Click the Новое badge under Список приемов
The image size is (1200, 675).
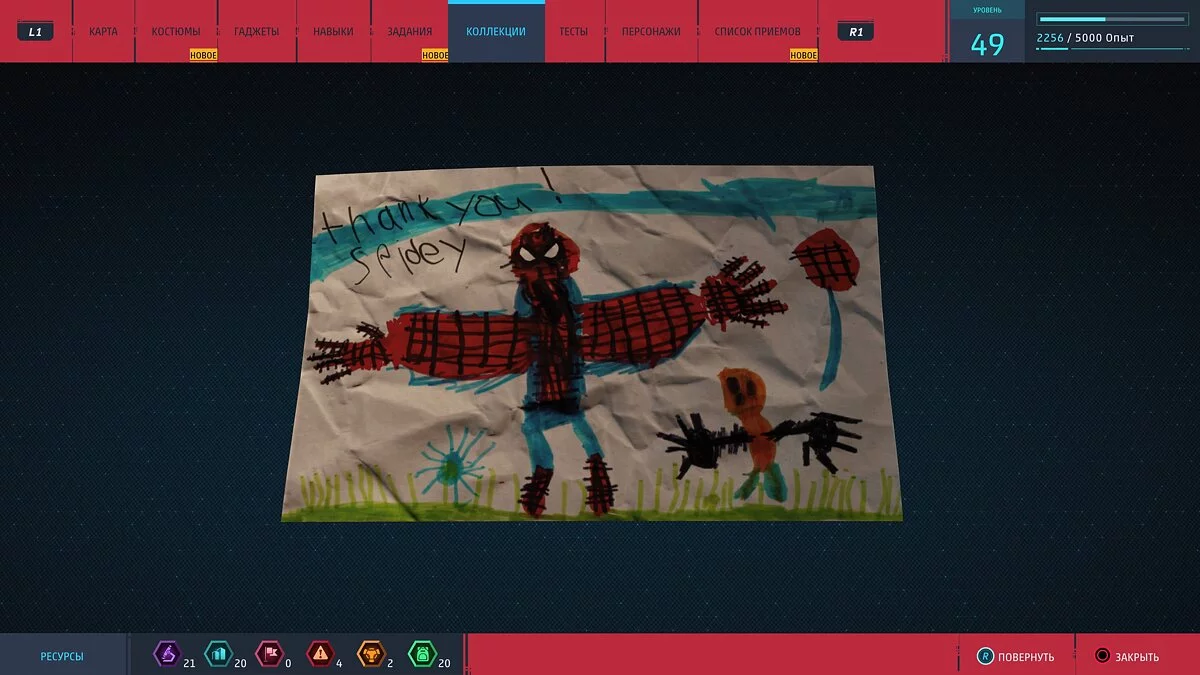click(x=804, y=56)
